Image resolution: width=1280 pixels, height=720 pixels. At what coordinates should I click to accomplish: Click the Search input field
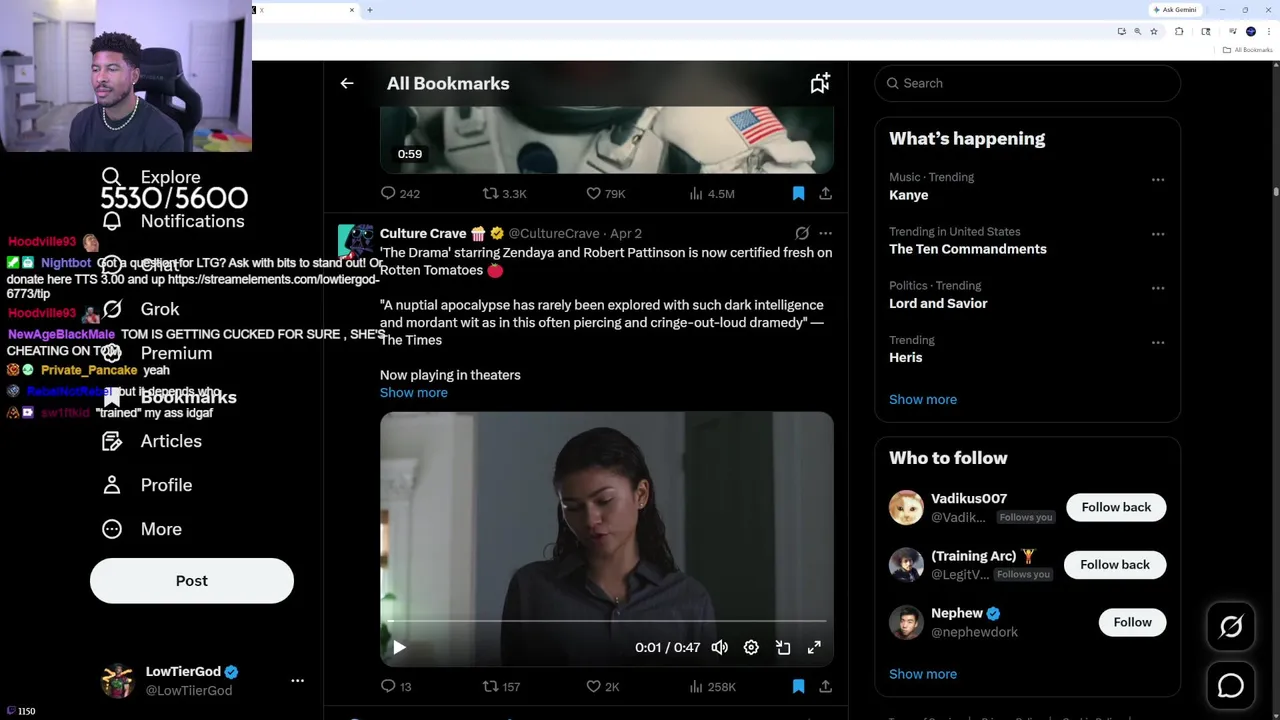[x=1028, y=83]
